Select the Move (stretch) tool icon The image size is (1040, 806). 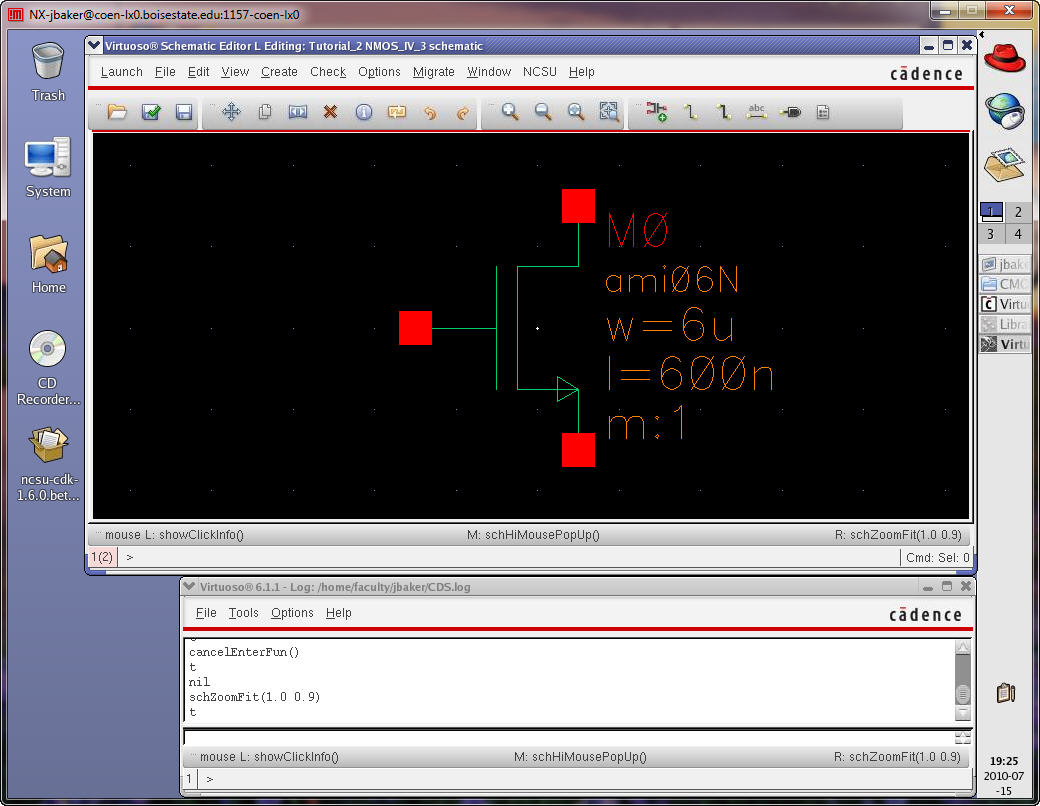231,113
